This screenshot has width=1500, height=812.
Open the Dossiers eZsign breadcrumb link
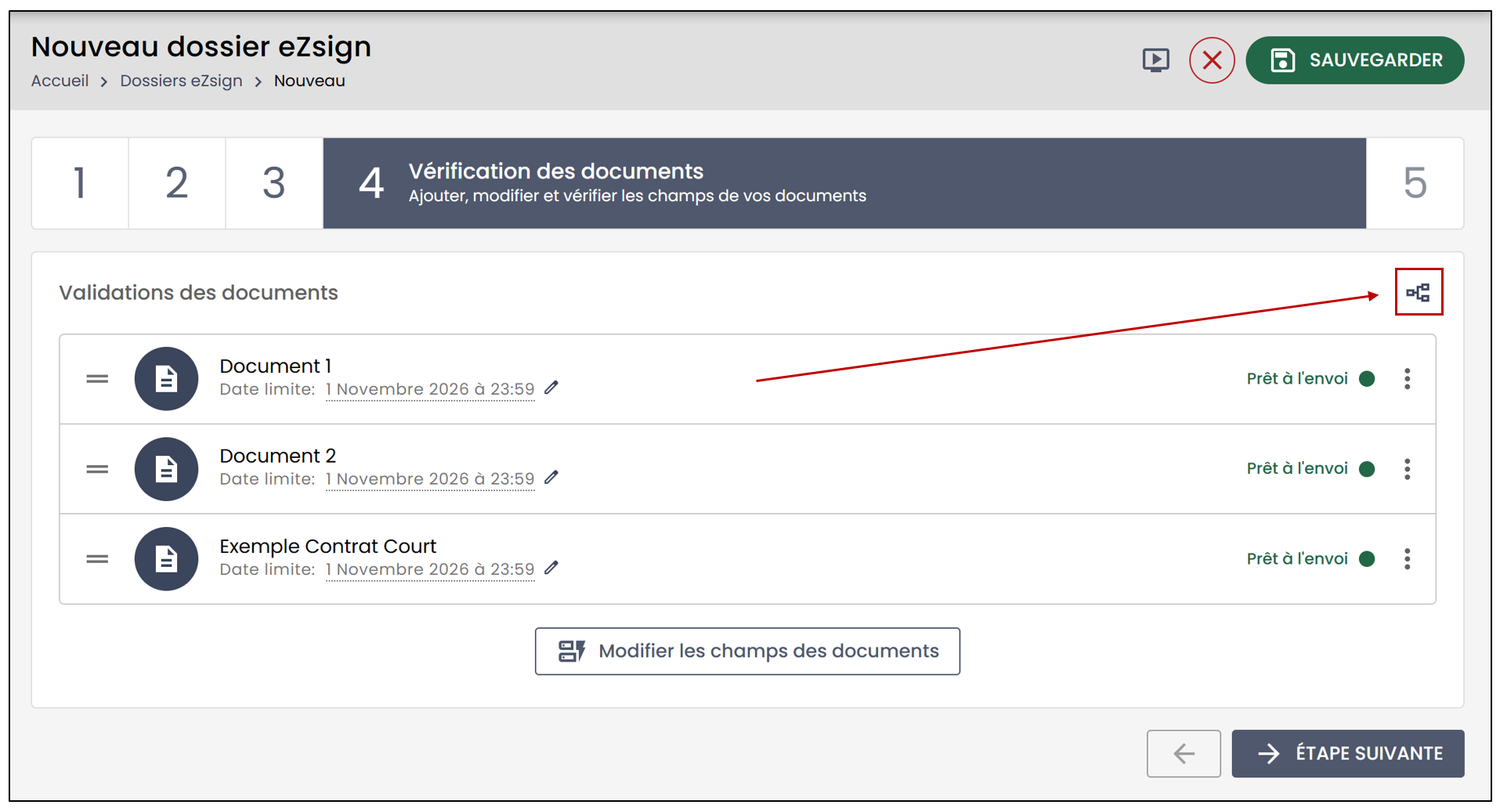[181, 81]
